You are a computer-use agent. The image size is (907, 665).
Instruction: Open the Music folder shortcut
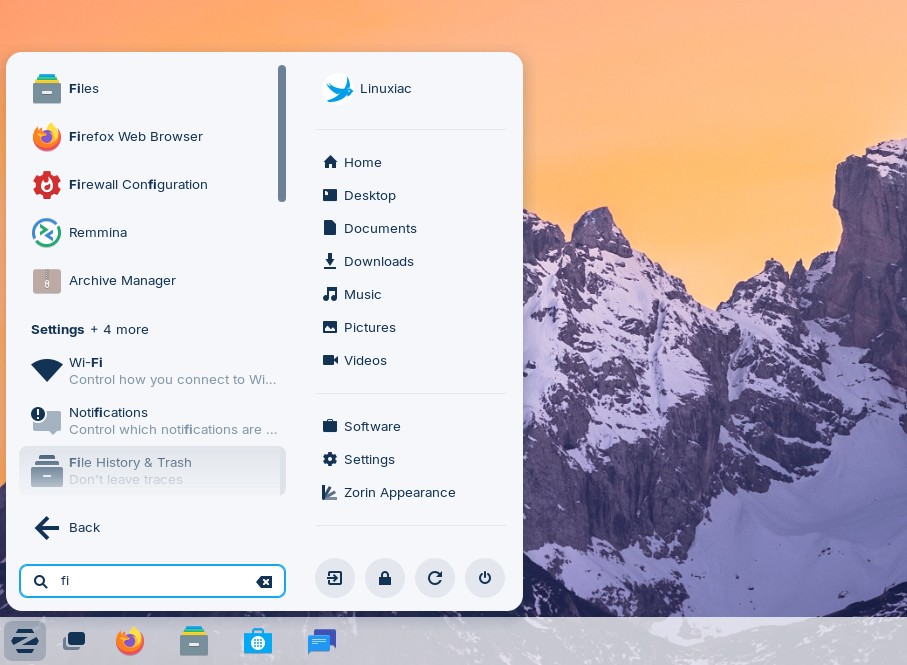point(411,294)
